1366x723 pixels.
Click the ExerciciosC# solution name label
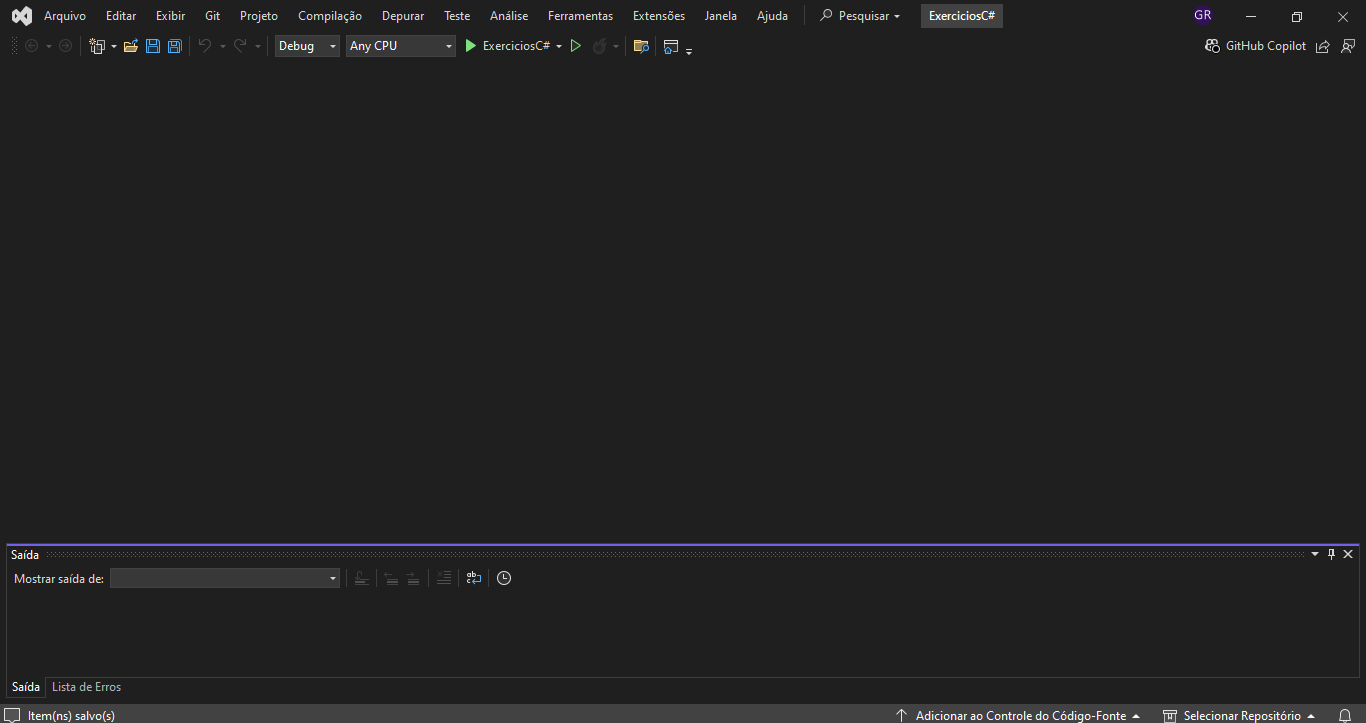click(962, 16)
